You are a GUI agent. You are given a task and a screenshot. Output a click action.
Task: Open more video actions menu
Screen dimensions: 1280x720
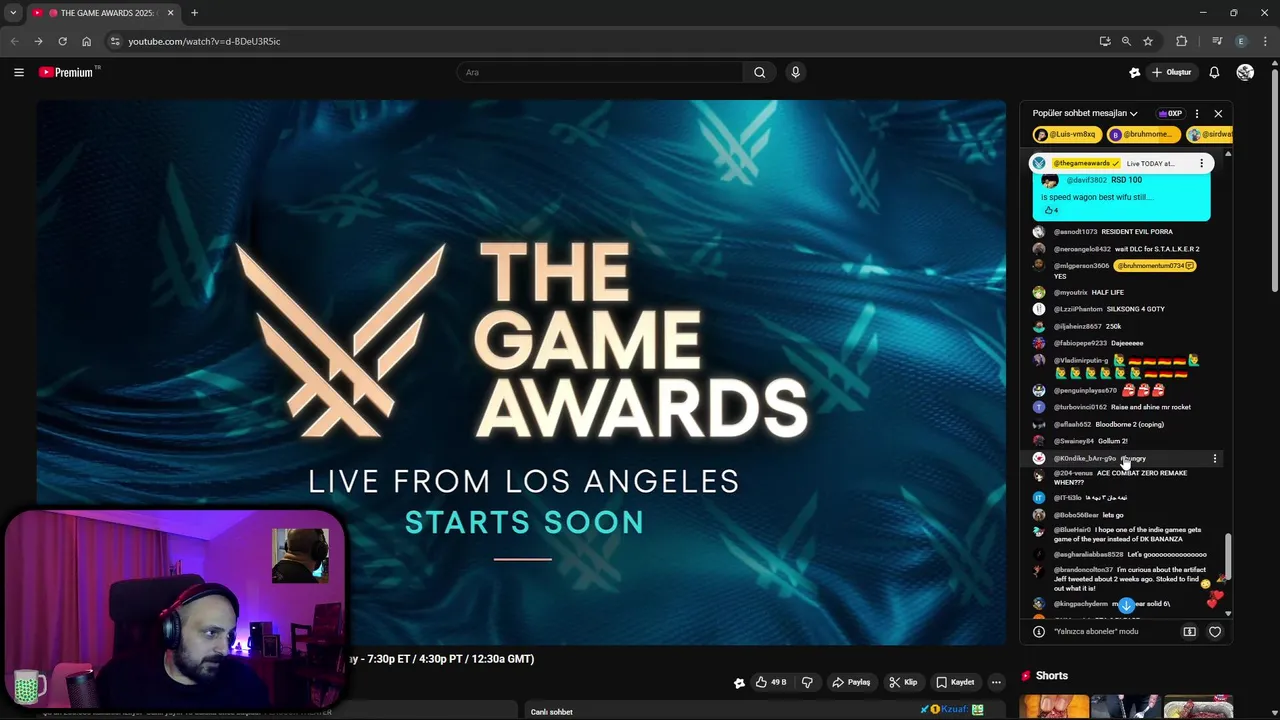[x=996, y=682]
